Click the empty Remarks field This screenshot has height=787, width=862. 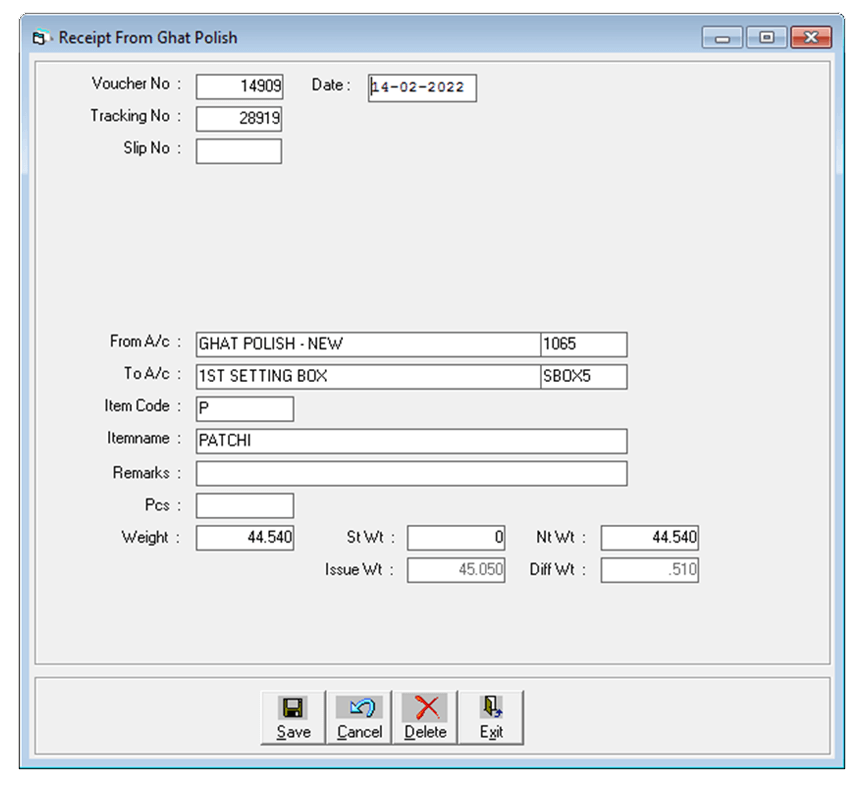[412, 473]
